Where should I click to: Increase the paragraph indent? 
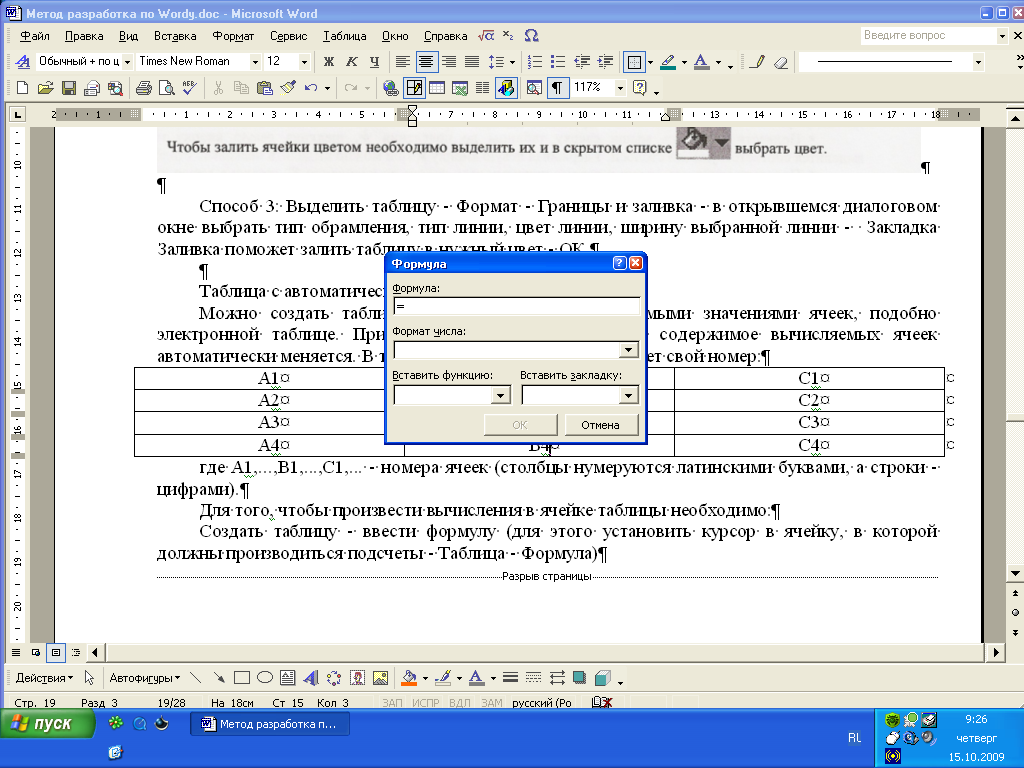[x=605, y=62]
